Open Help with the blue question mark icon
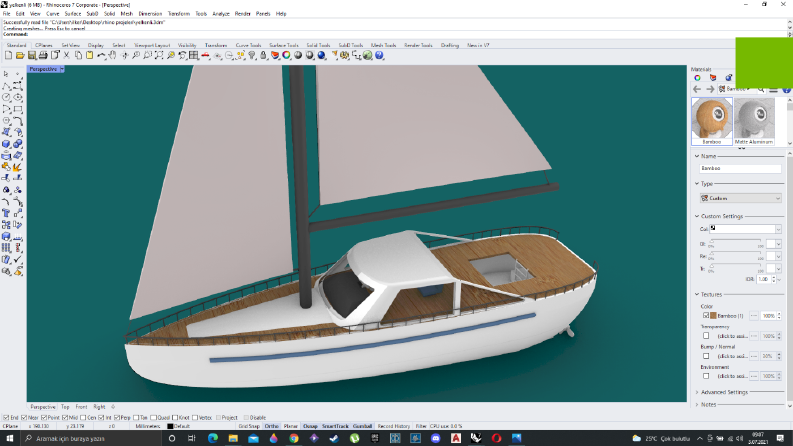 [x=379, y=55]
